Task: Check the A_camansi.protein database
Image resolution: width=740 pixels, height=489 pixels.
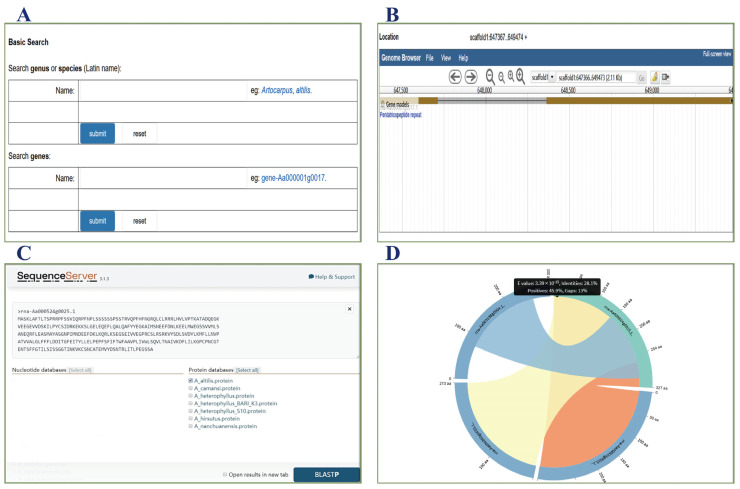Action: click(191, 388)
